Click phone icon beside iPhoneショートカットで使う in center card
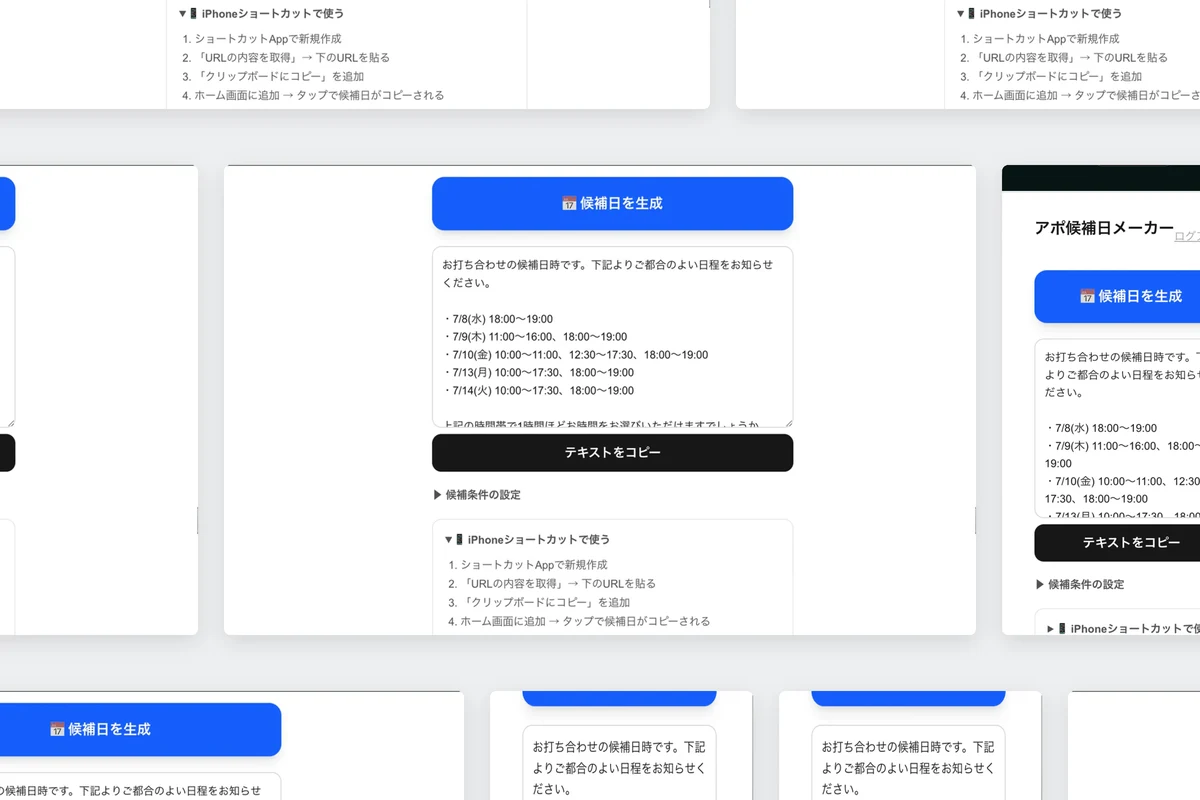 pyautogui.click(x=460, y=539)
